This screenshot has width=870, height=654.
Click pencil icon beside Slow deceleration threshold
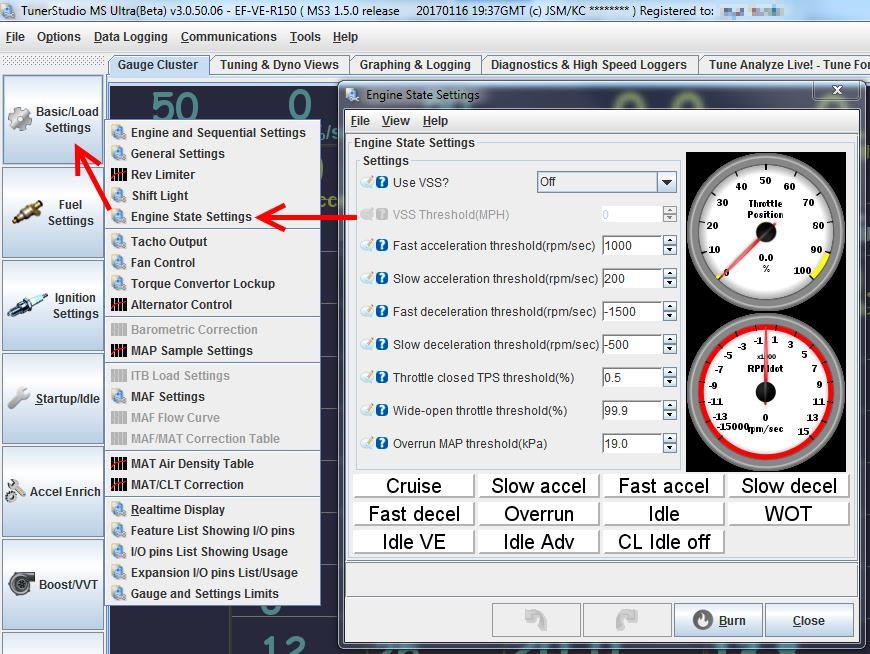pos(367,344)
